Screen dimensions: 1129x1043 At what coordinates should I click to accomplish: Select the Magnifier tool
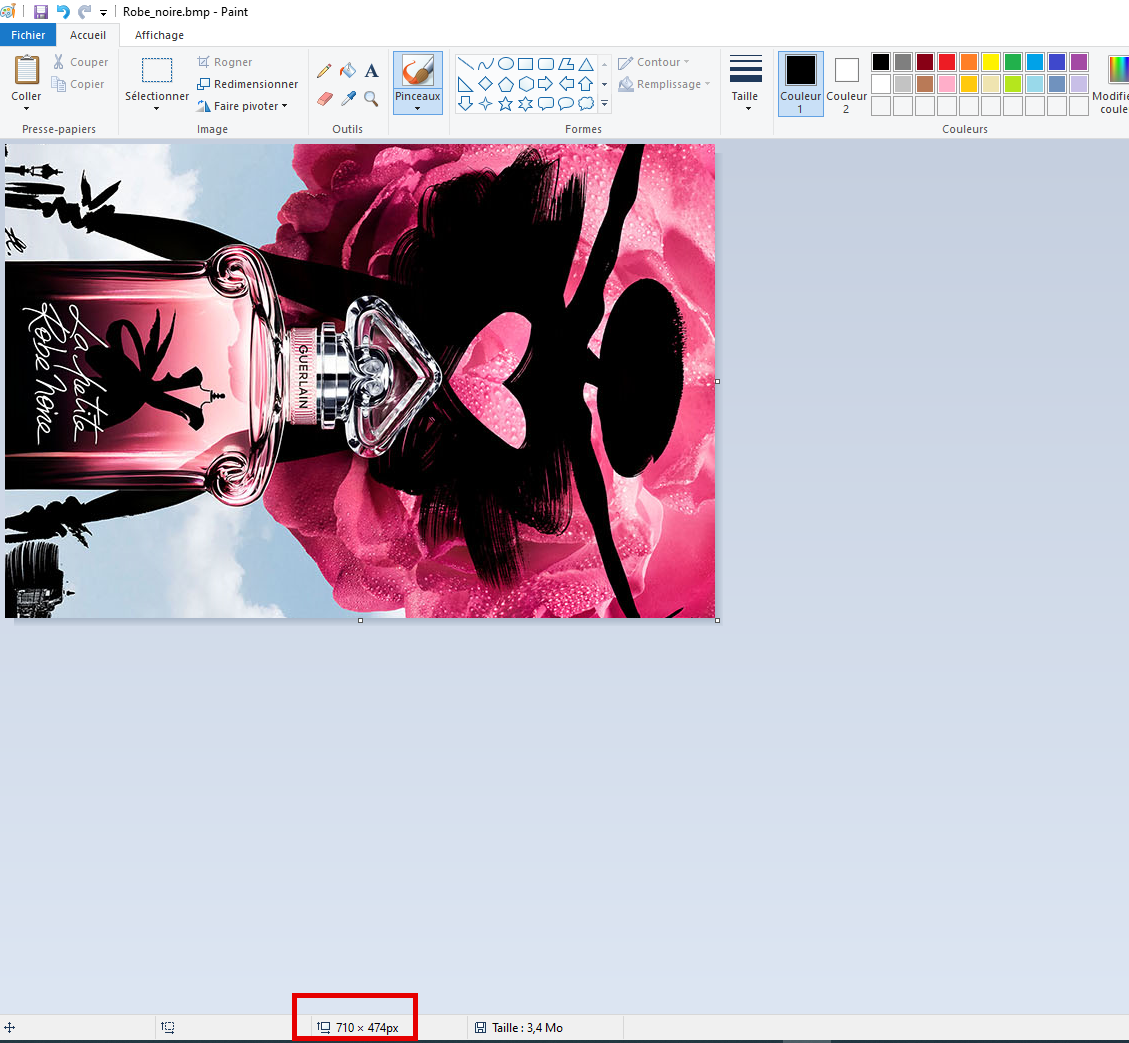372,99
